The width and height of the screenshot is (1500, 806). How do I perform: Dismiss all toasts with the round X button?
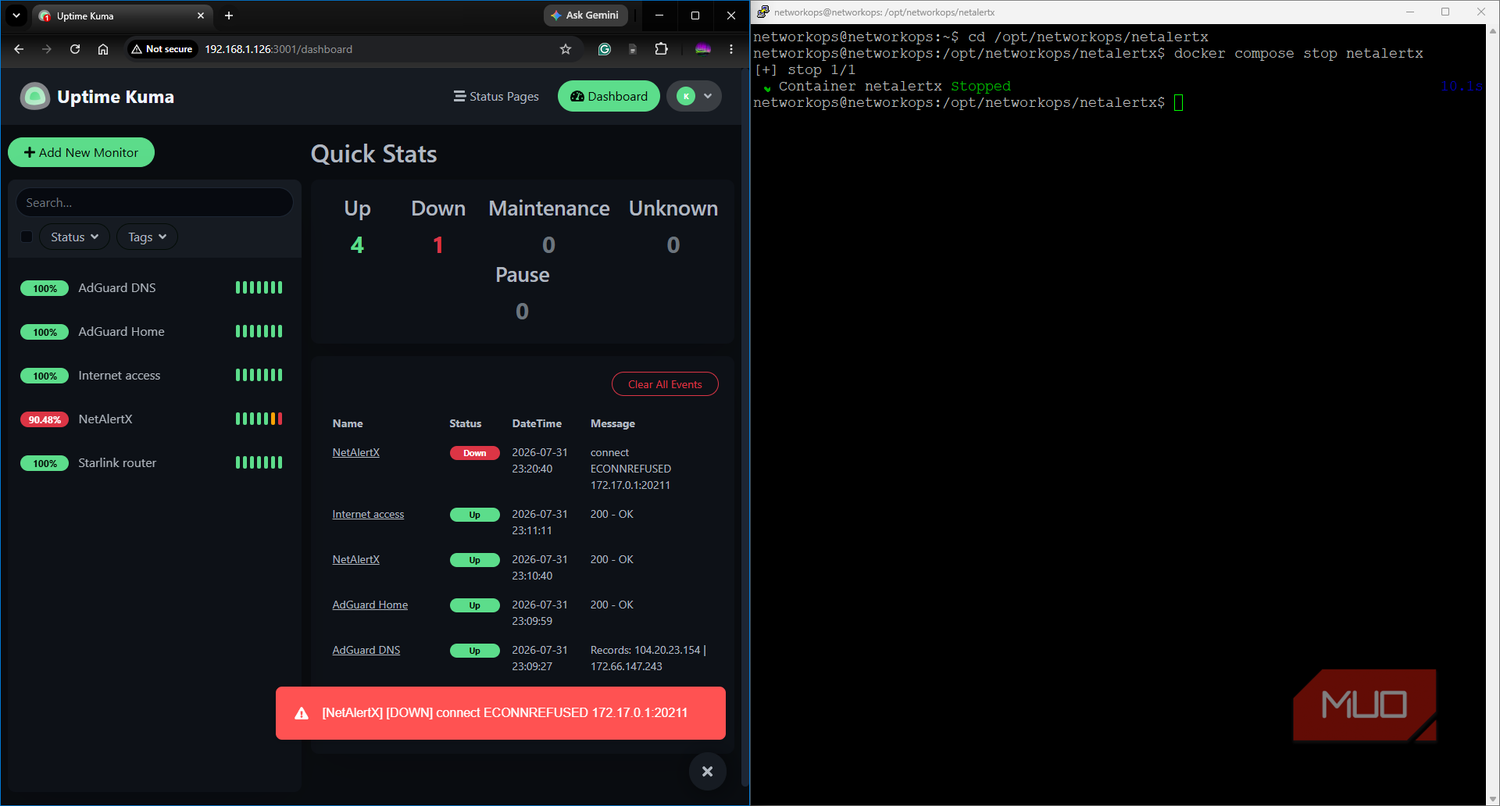[707, 771]
